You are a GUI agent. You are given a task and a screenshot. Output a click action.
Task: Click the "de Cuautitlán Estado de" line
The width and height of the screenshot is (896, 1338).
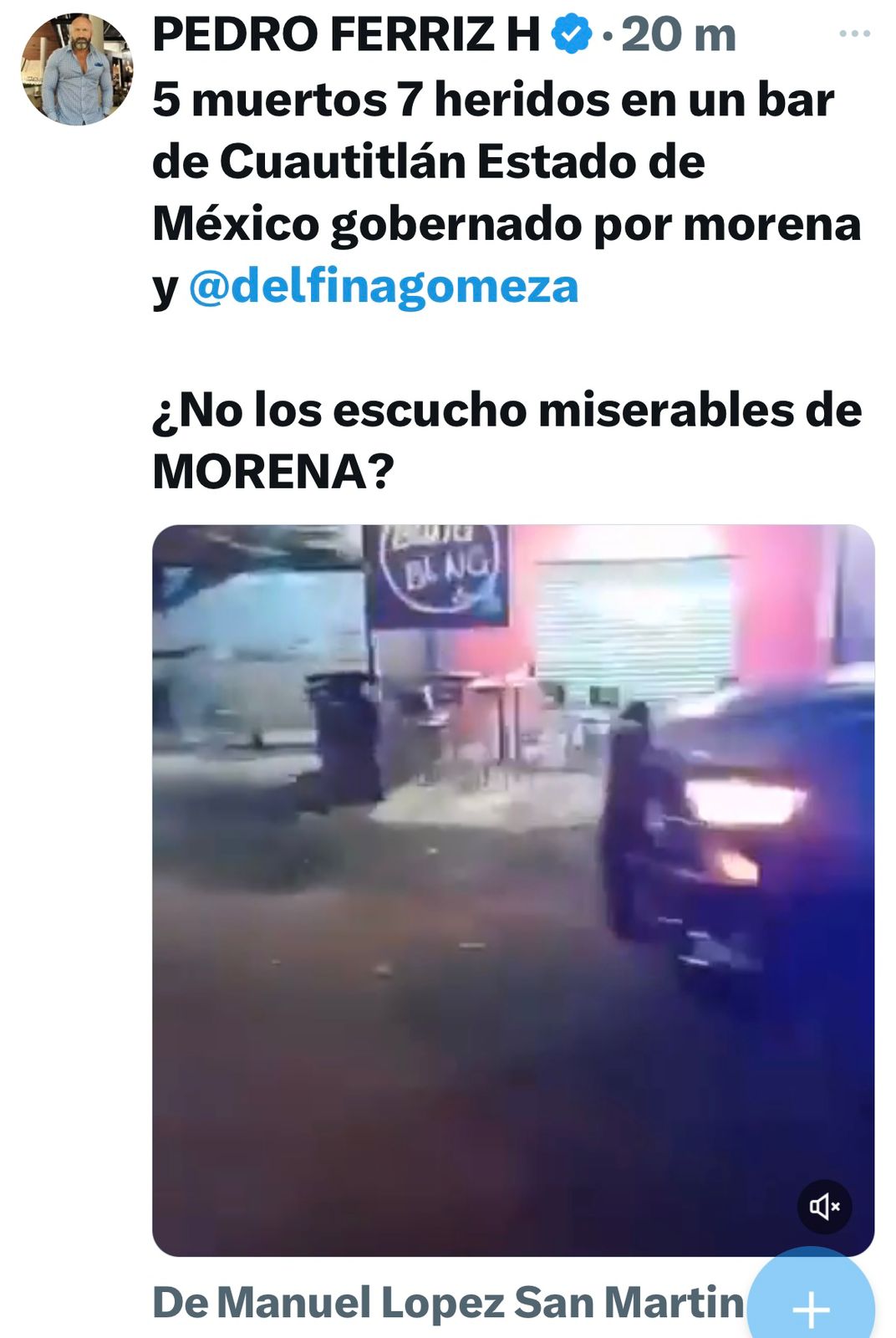point(429,161)
